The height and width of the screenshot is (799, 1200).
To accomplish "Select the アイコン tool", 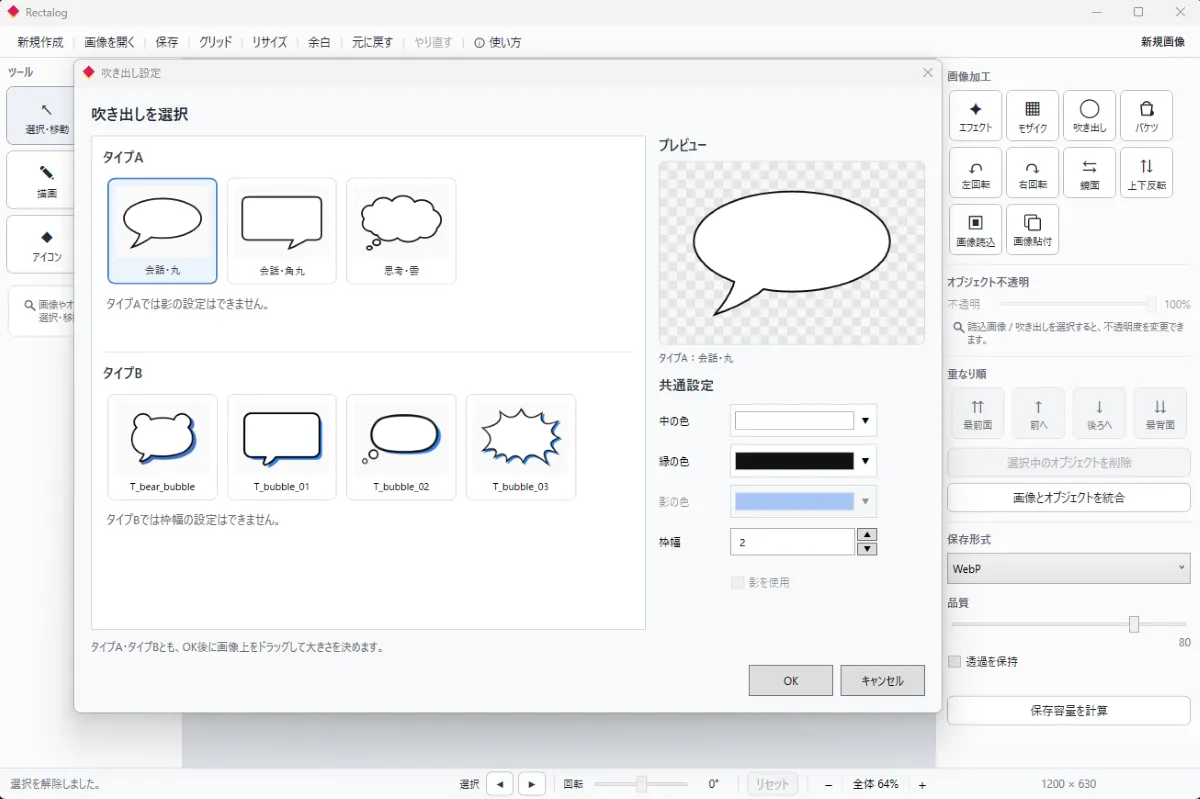I will click(x=41, y=244).
